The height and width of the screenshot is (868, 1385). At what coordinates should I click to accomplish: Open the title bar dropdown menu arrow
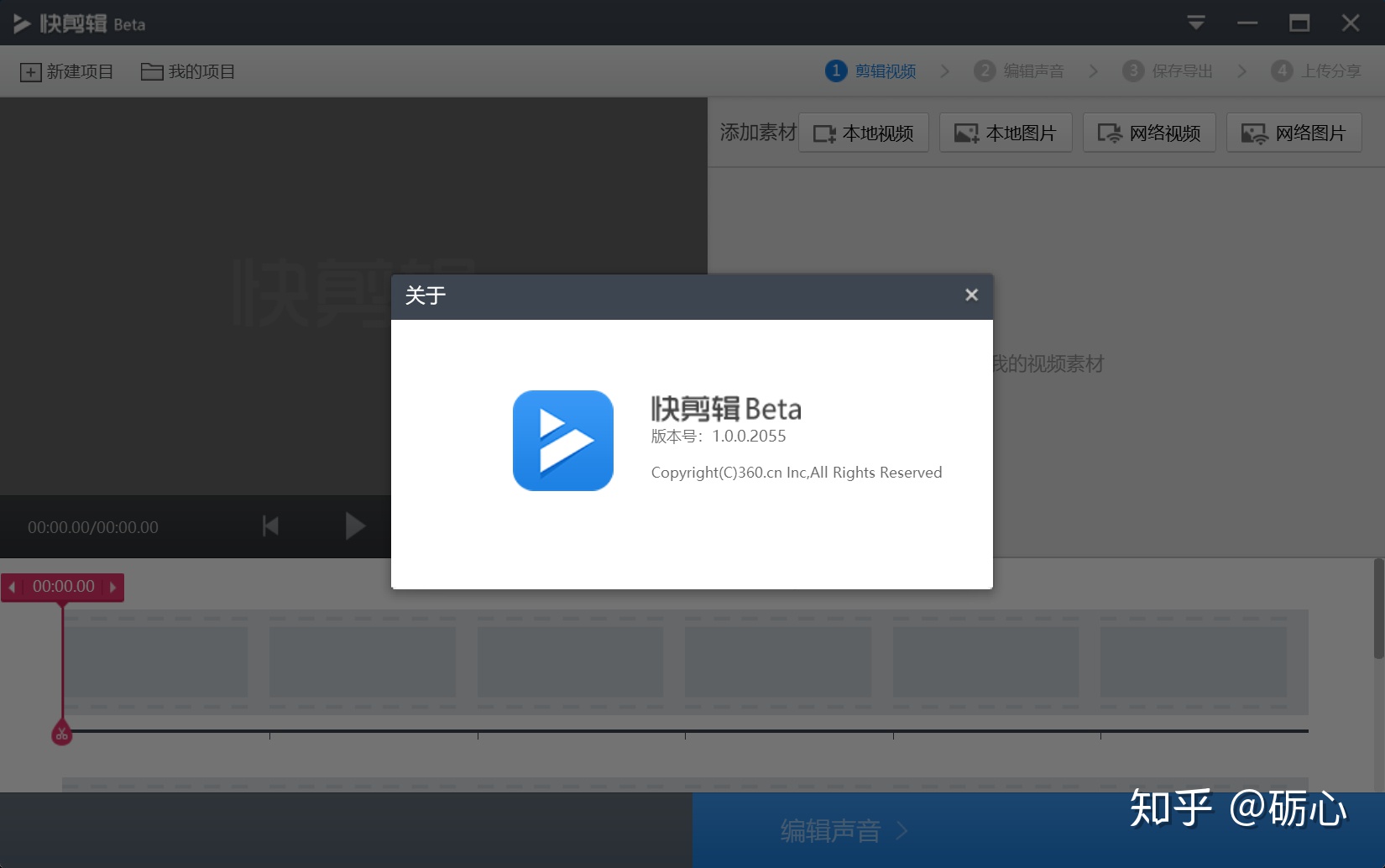(1196, 23)
